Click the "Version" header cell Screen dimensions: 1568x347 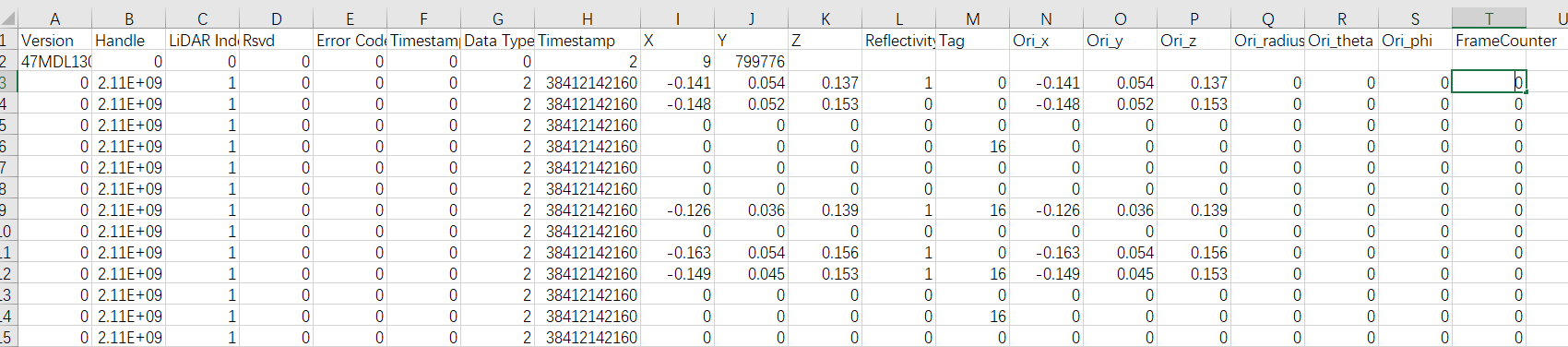(55, 40)
